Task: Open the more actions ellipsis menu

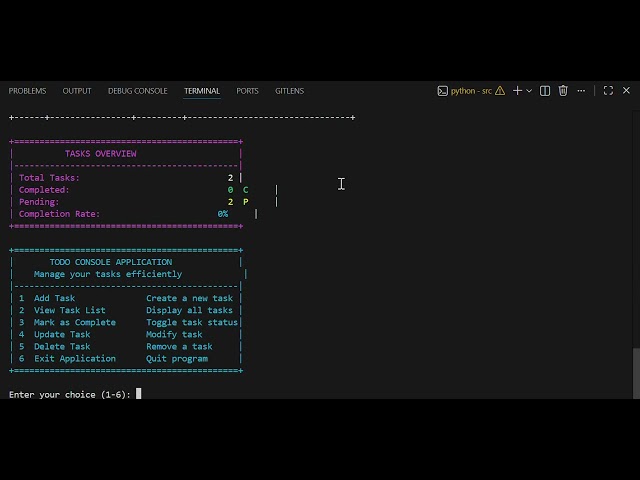Action: click(581, 91)
